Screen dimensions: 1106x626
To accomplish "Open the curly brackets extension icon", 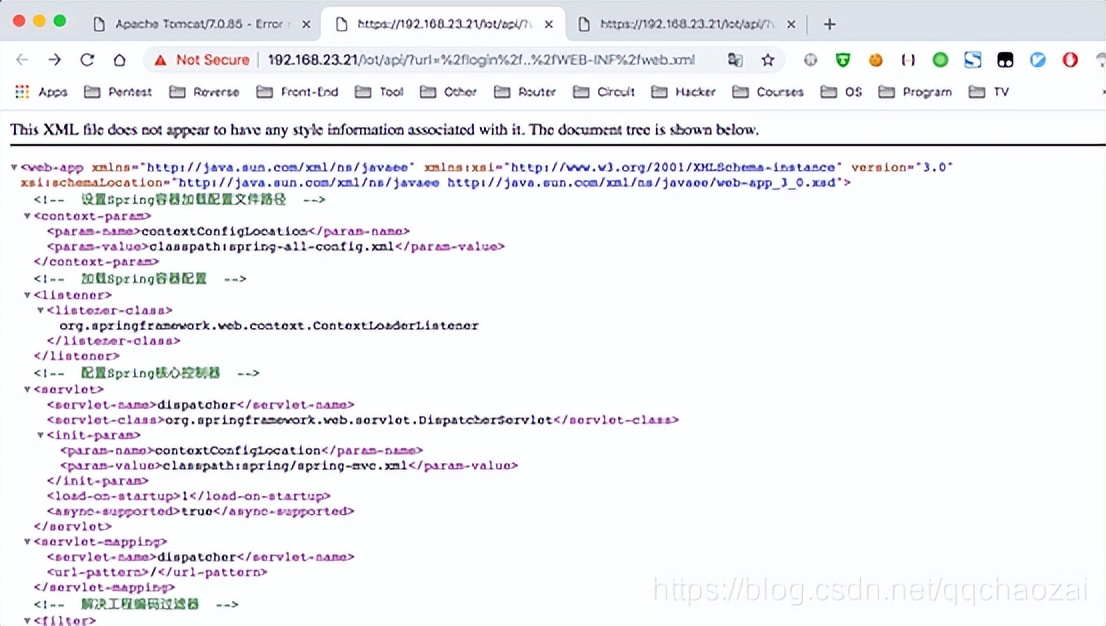I will coord(908,60).
